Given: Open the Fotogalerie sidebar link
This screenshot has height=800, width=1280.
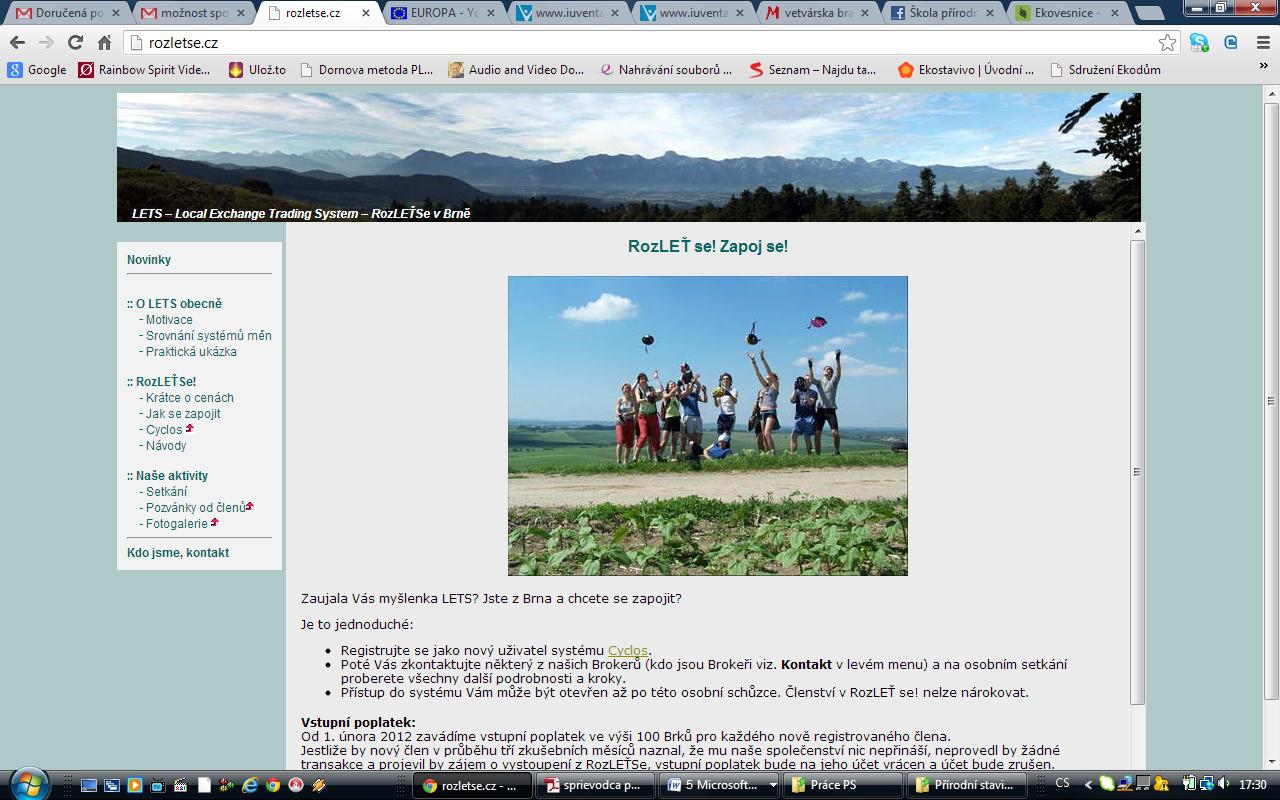Looking at the screenshot, I should click(x=177, y=524).
